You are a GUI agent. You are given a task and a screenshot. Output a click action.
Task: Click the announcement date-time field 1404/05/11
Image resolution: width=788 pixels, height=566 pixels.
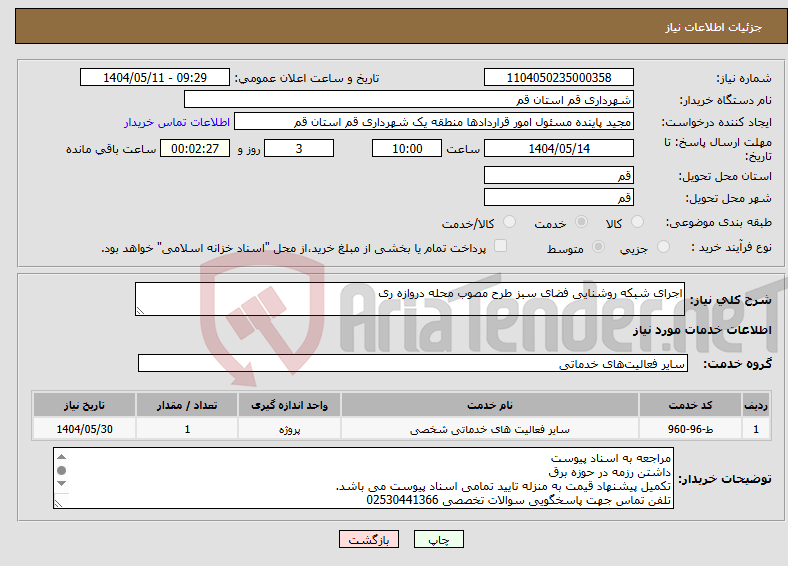point(155,77)
